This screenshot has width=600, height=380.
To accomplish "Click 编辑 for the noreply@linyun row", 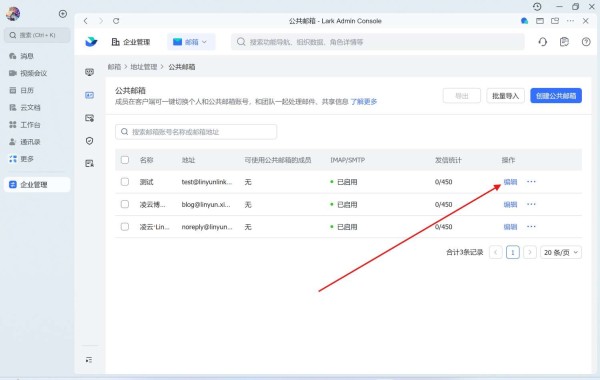I will pos(510,227).
